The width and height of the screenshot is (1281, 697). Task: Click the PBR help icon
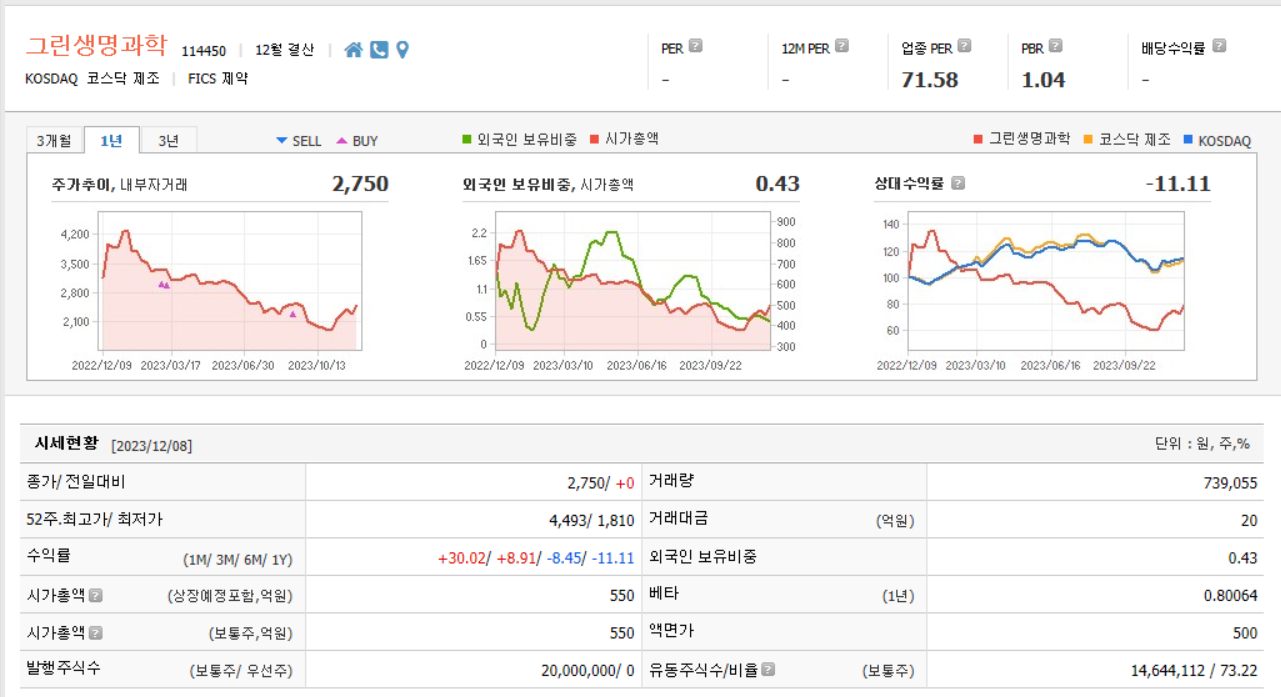click(x=1054, y=46)
